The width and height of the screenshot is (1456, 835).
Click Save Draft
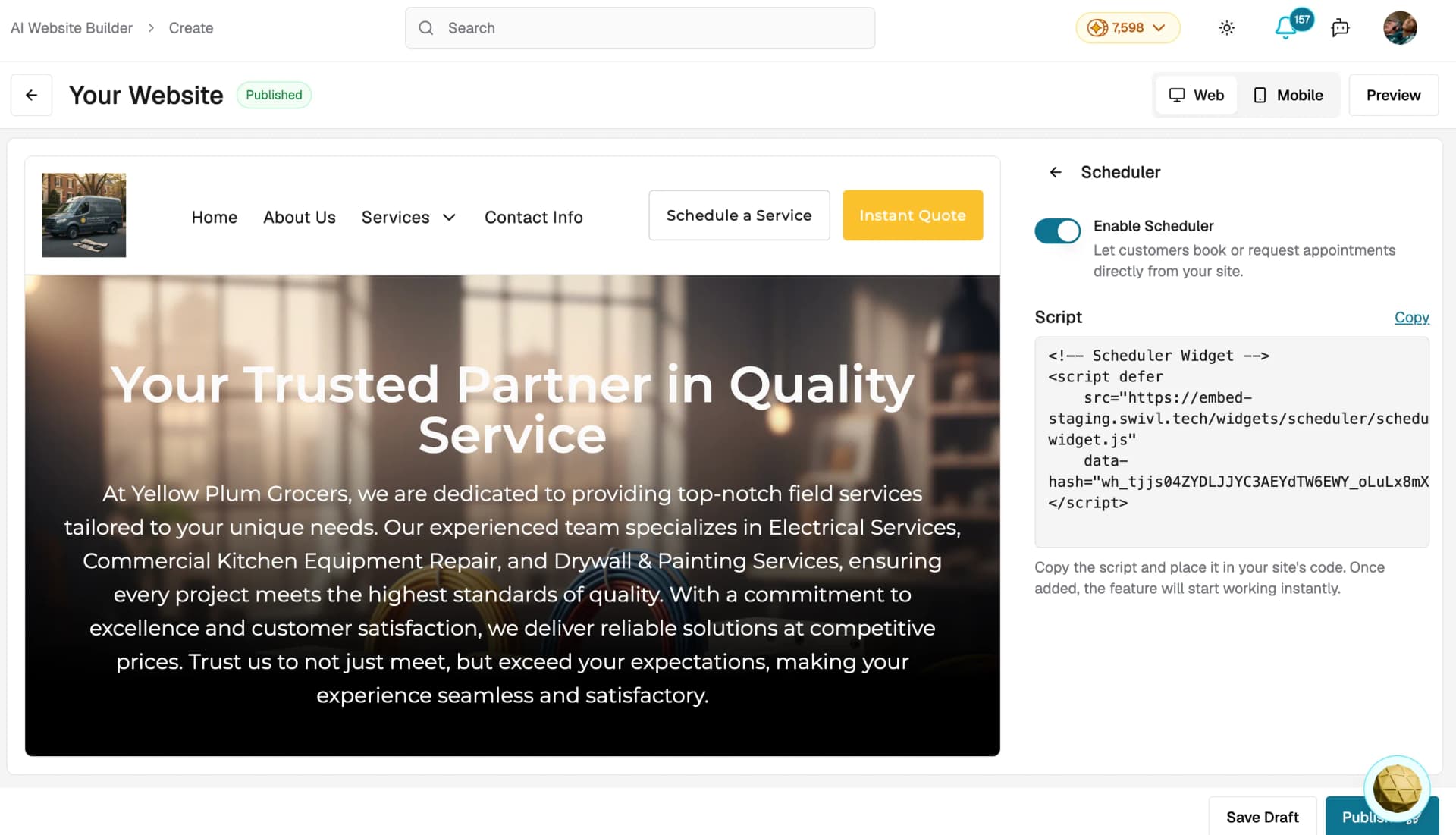click(1262, 817)
